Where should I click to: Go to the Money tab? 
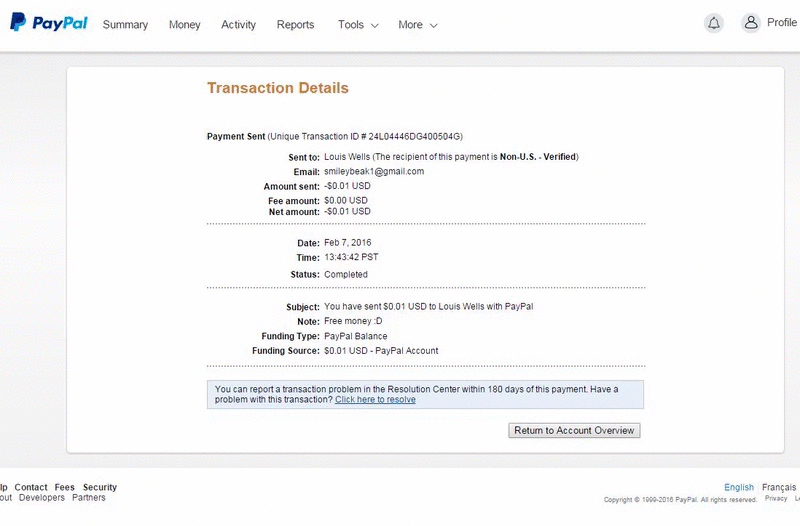pyautogui.click(x=184, y=24)
